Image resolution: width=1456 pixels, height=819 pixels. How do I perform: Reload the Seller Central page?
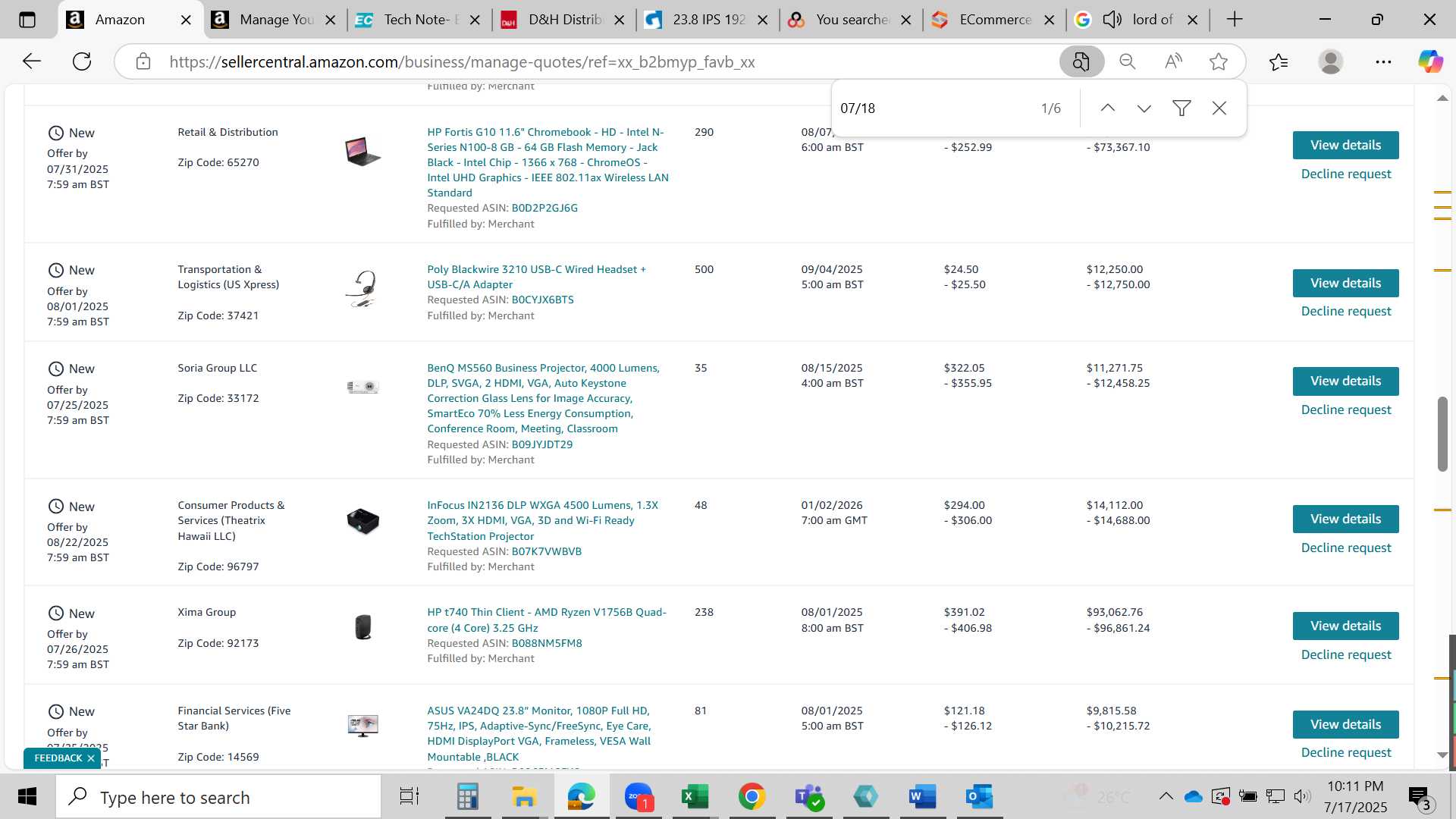pyautogui.click(x=82, y=61)
